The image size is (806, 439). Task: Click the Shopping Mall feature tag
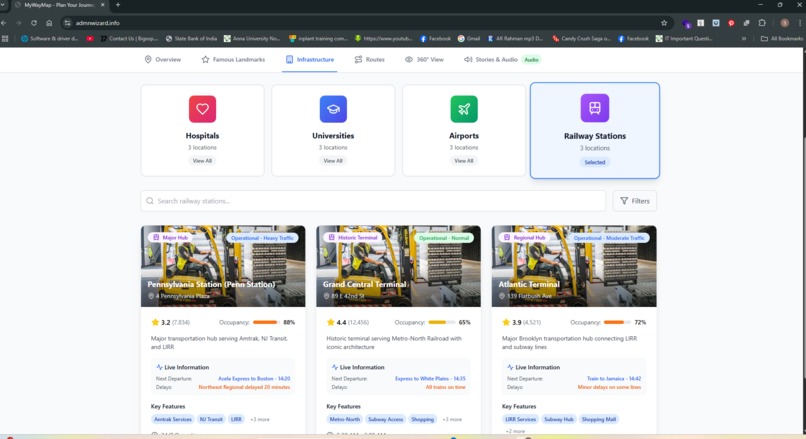(599, 419)
